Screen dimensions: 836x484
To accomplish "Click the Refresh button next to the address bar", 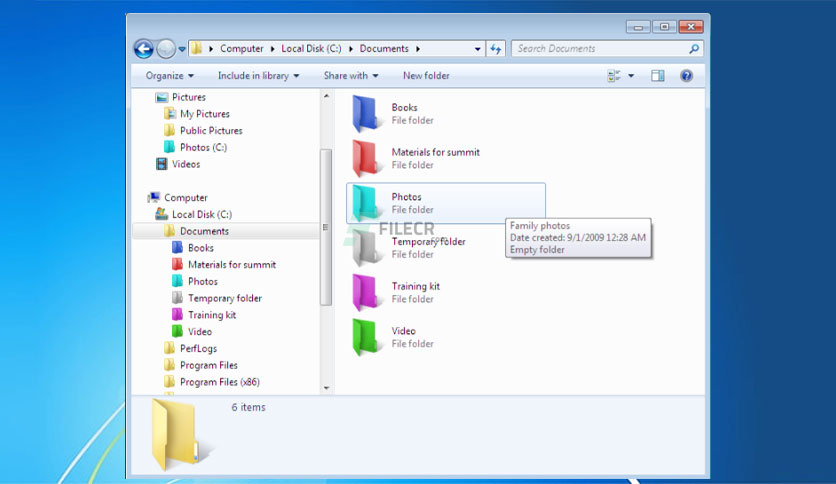I will [x=496, y=49].
